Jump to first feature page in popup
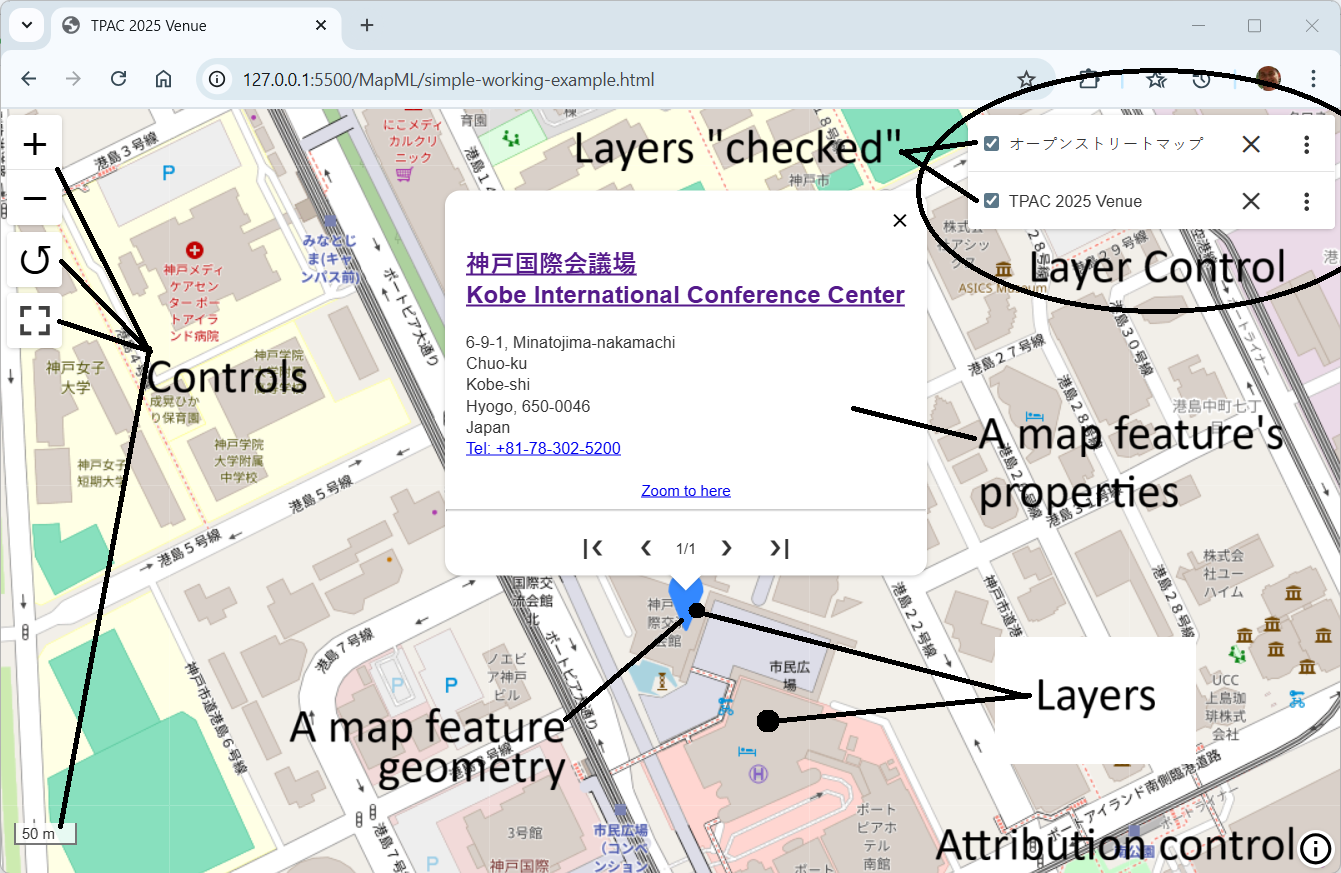The width and height of the screenshot is (1341, 873). 592,548
